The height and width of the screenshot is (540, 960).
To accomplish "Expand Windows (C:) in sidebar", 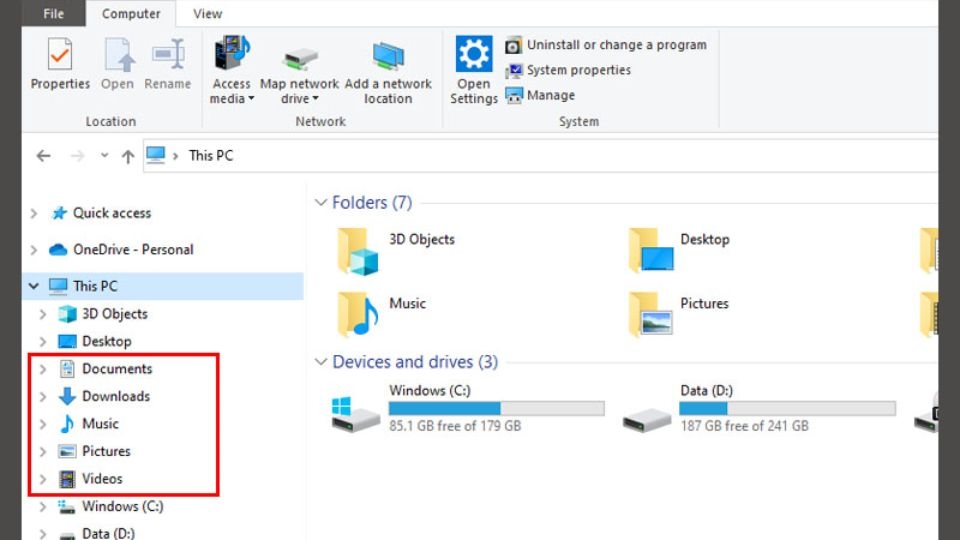I will (x=43, y=507).
